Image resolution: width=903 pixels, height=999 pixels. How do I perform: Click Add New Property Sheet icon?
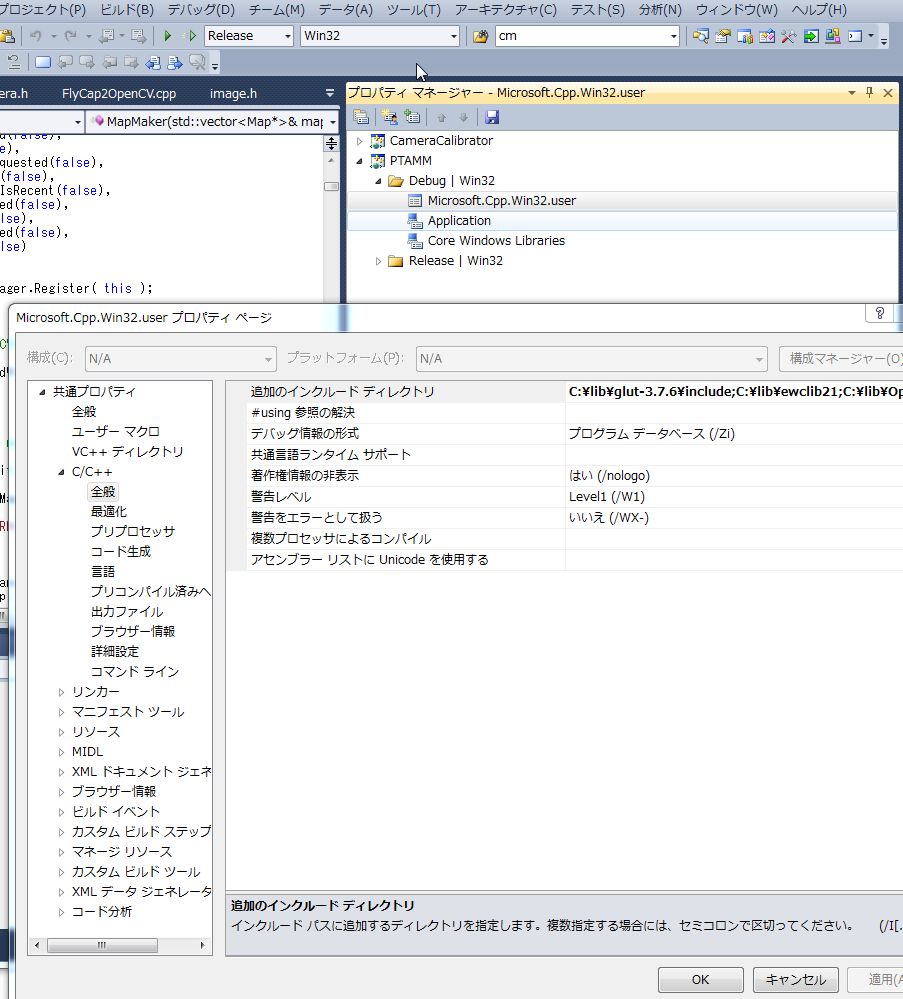[389, 117]
